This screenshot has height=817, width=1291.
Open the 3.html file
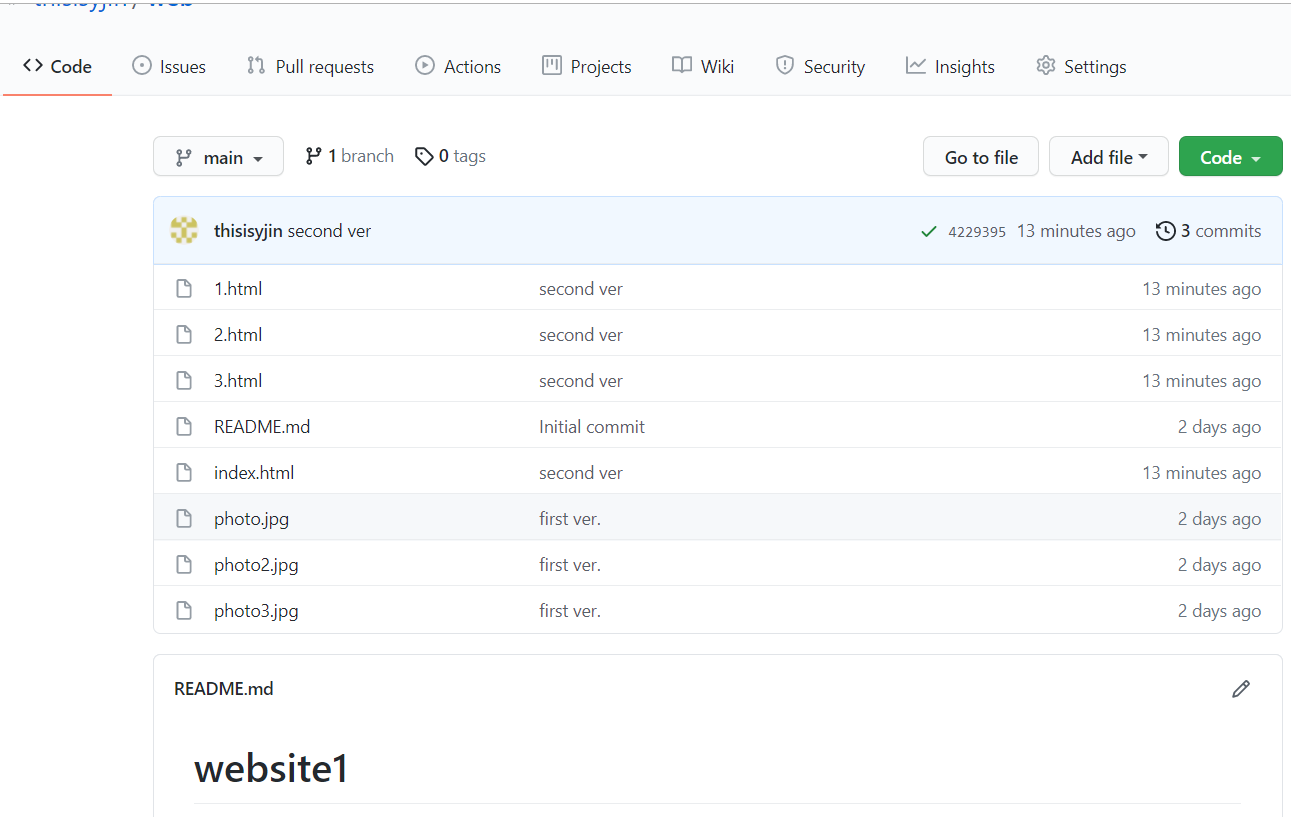[x=238, y=381]
